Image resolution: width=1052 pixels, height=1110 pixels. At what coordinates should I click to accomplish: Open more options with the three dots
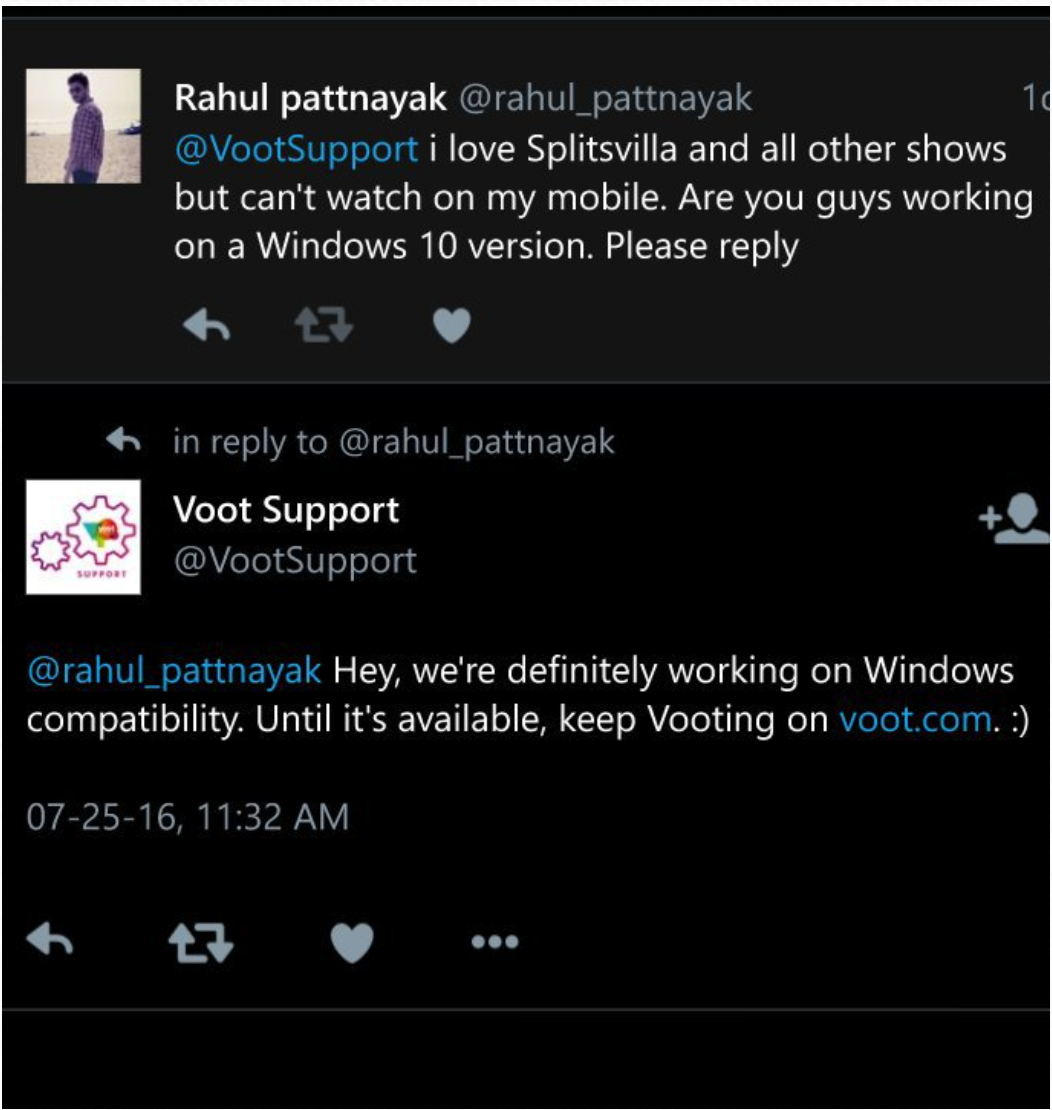495,942
